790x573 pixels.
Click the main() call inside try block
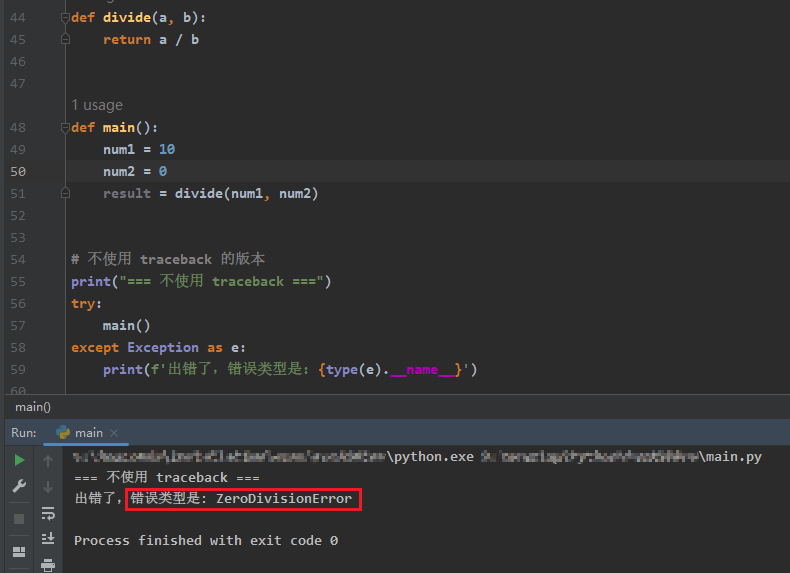pos(126,326)
